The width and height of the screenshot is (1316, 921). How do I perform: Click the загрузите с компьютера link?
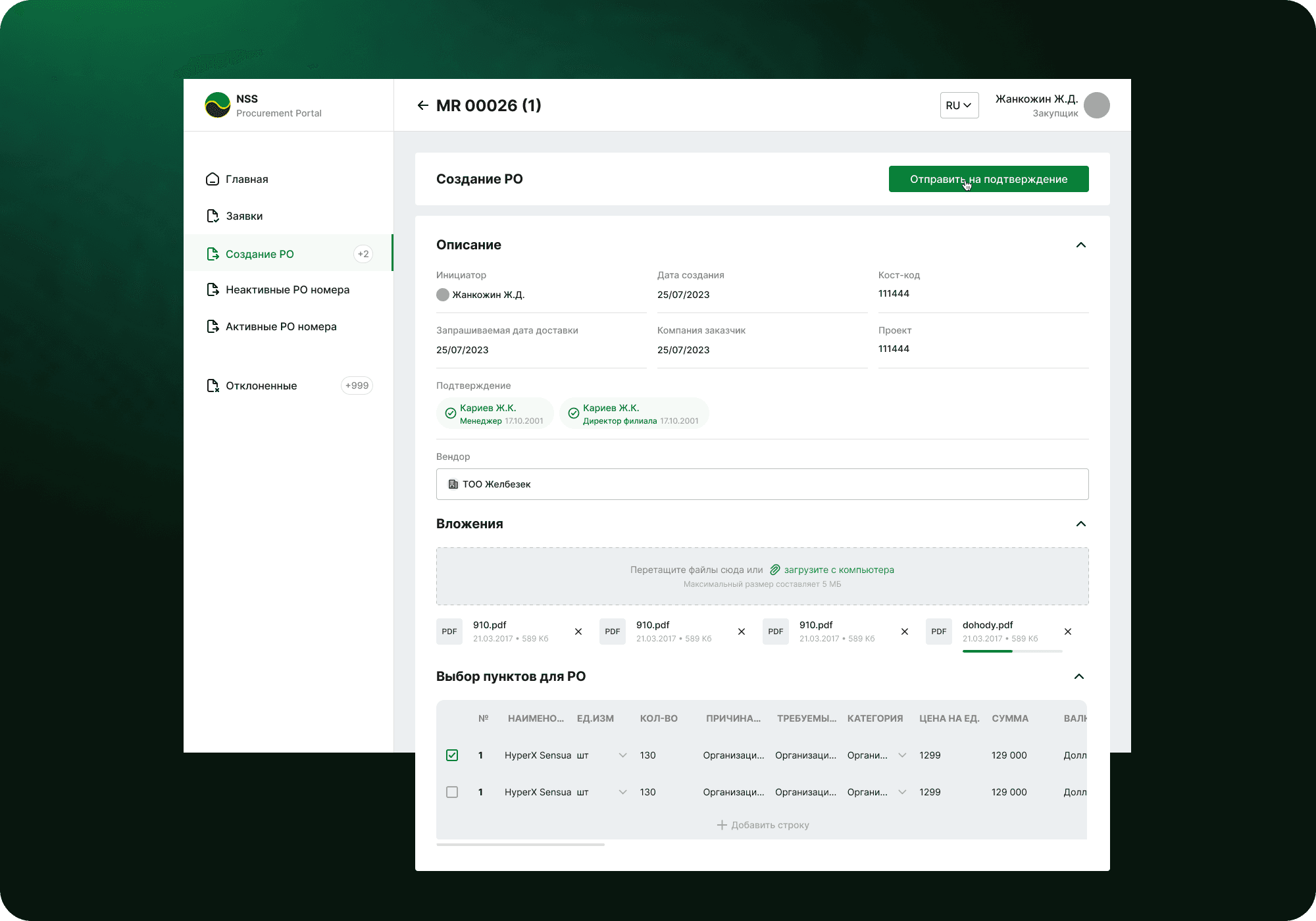point(838,570)
